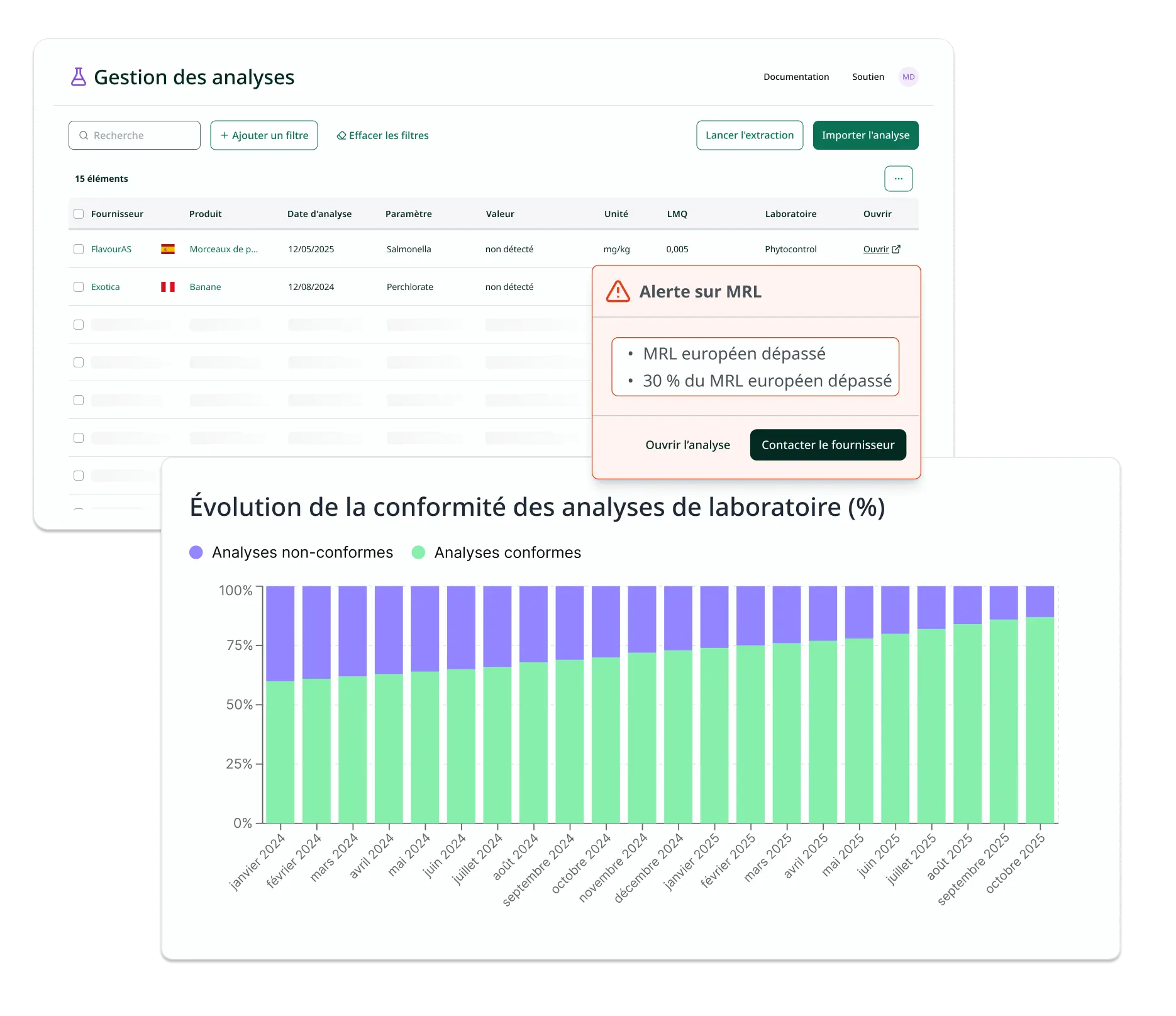
Task: Toggle the select-all checkbox in the table header
Action: pyautogui.click(x=79, y=214)
